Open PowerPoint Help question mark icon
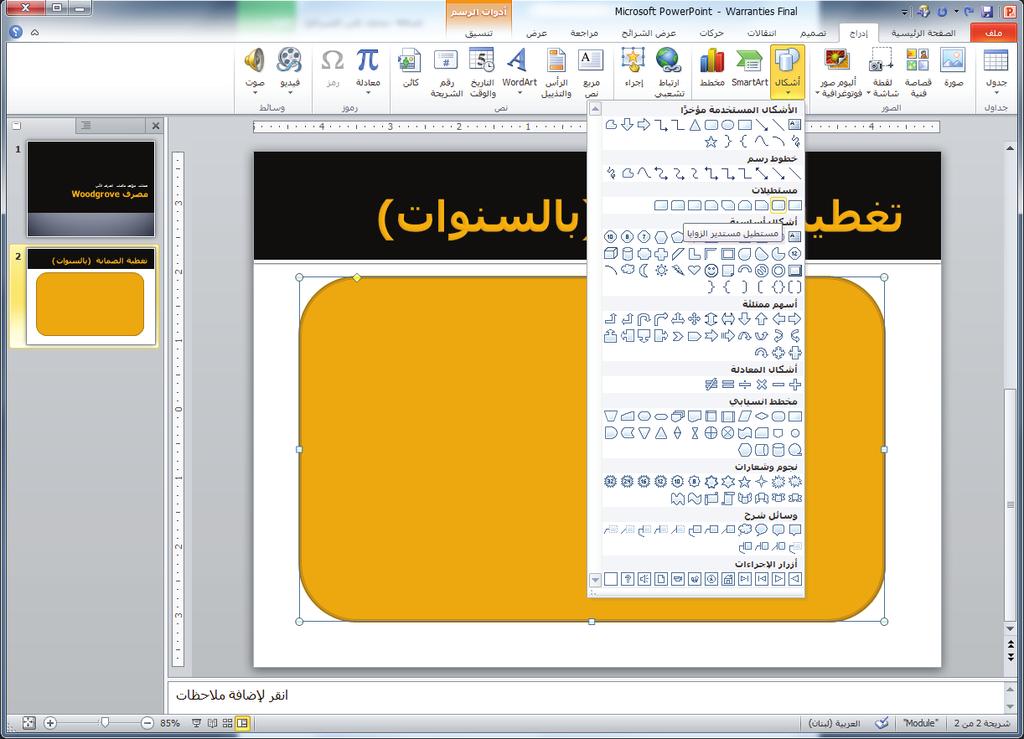Viewport: 1024px width, 739px height. (x=16, y=32)
